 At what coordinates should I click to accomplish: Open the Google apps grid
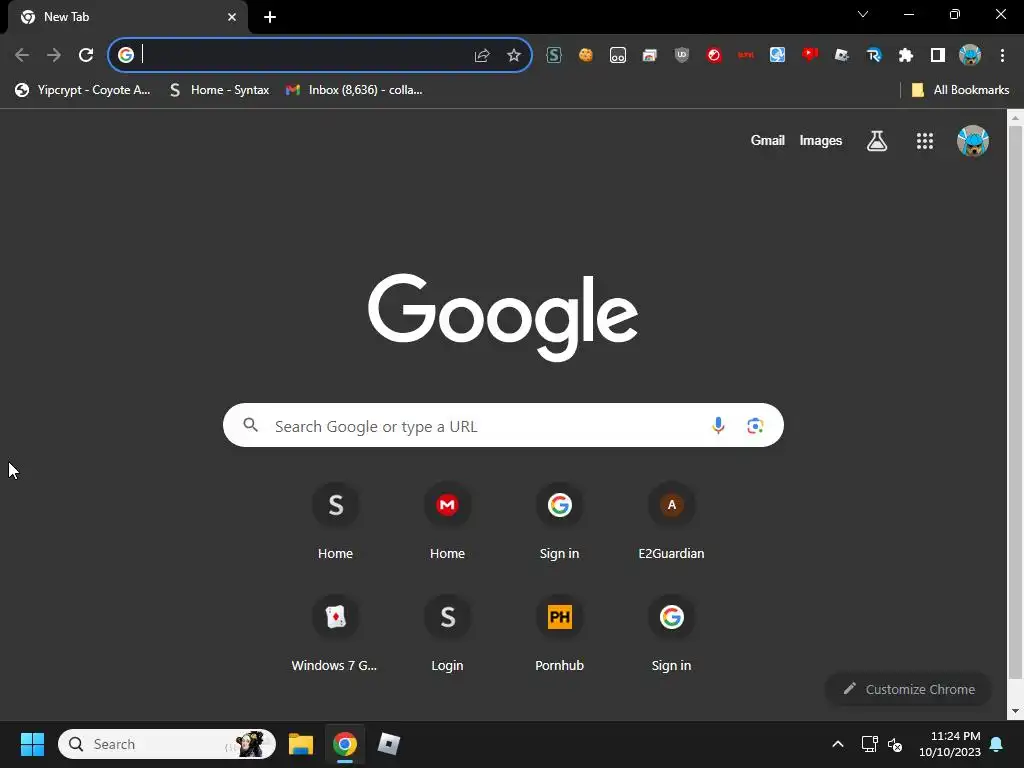point(925,140)
